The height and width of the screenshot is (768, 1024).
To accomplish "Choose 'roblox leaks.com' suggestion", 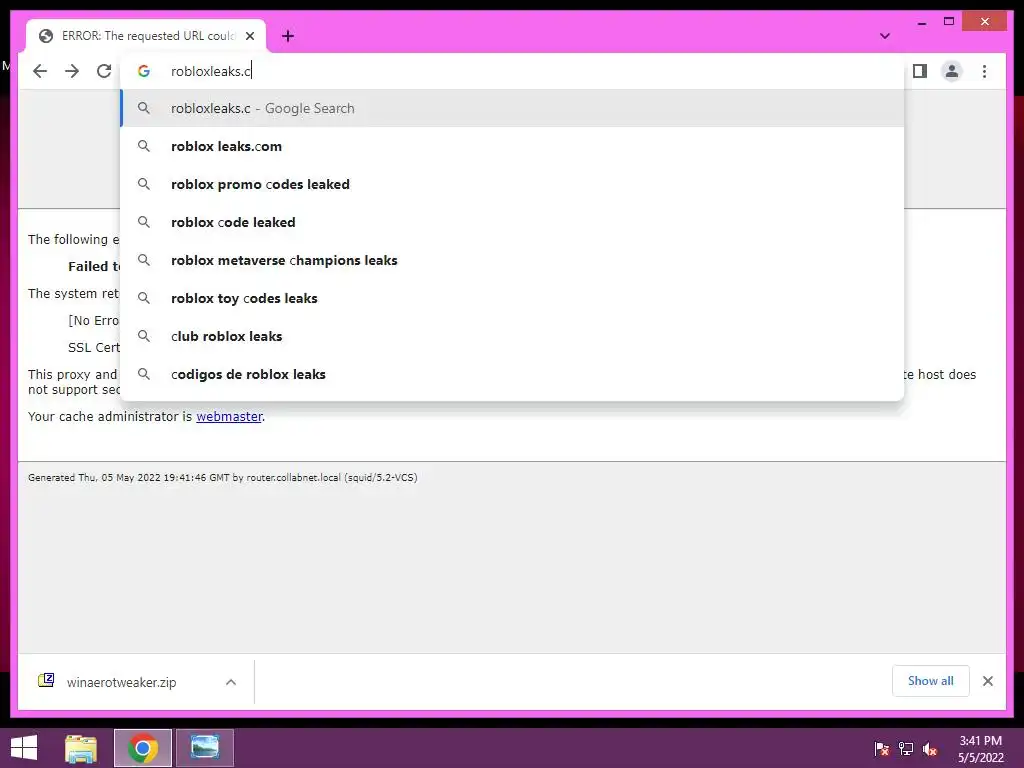I will click(513, 146).
